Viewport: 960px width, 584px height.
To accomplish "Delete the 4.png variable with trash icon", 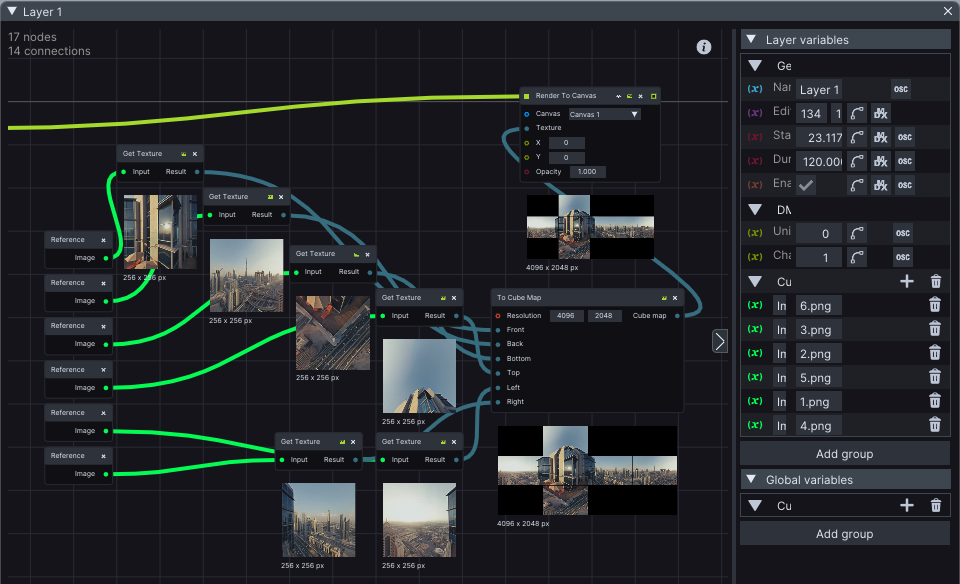I will tap(935, 426).
